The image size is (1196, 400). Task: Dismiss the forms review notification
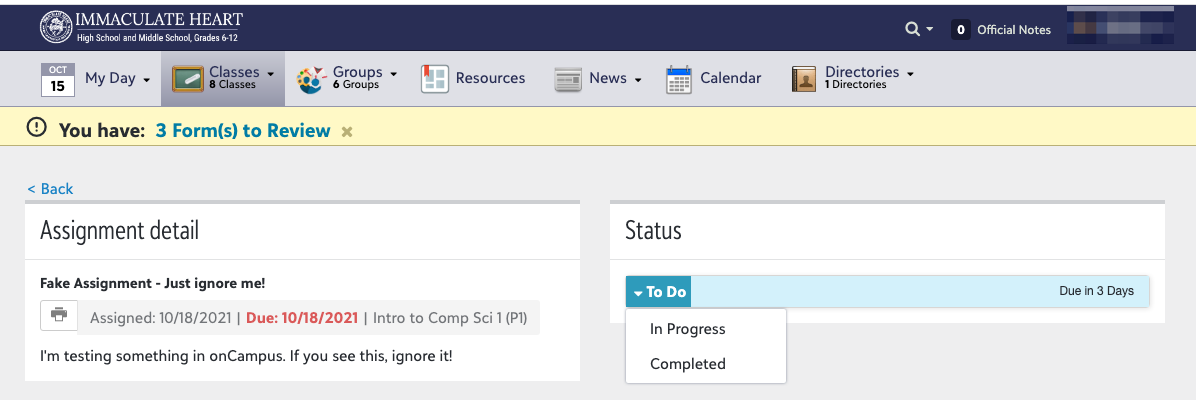[347, 132]
